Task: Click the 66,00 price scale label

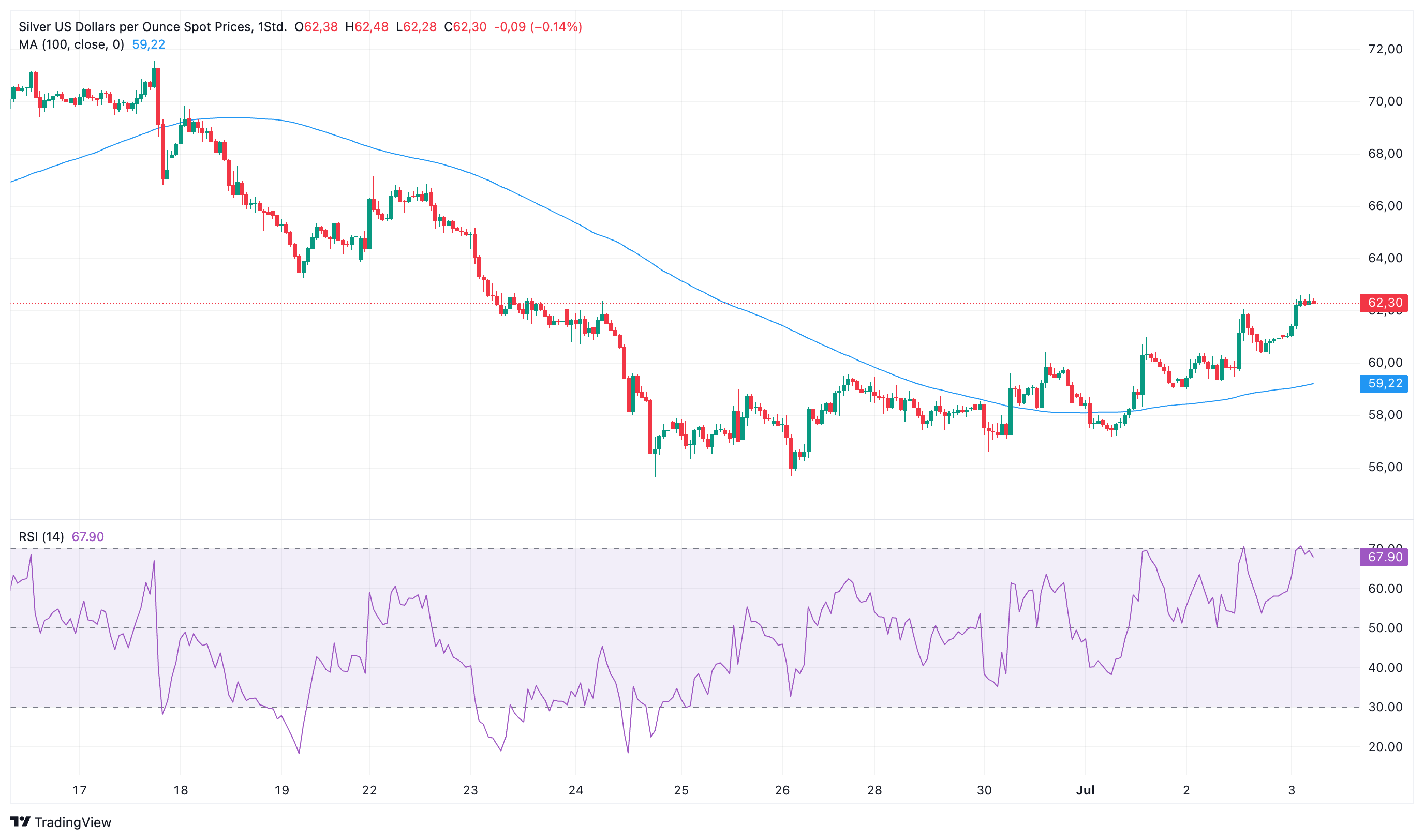Action: (1385, 206)
